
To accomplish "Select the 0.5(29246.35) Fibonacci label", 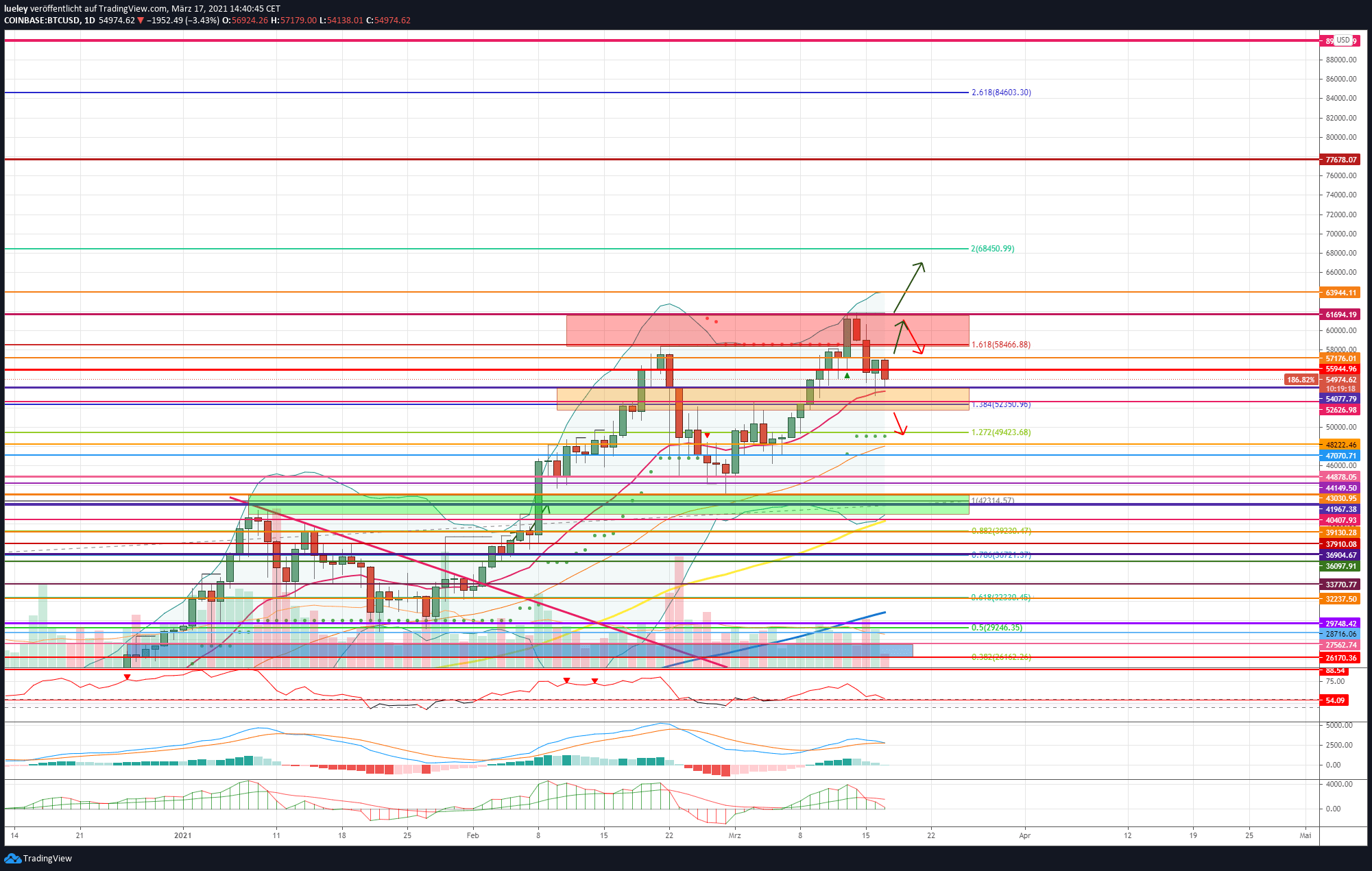I will coord(997,628).
